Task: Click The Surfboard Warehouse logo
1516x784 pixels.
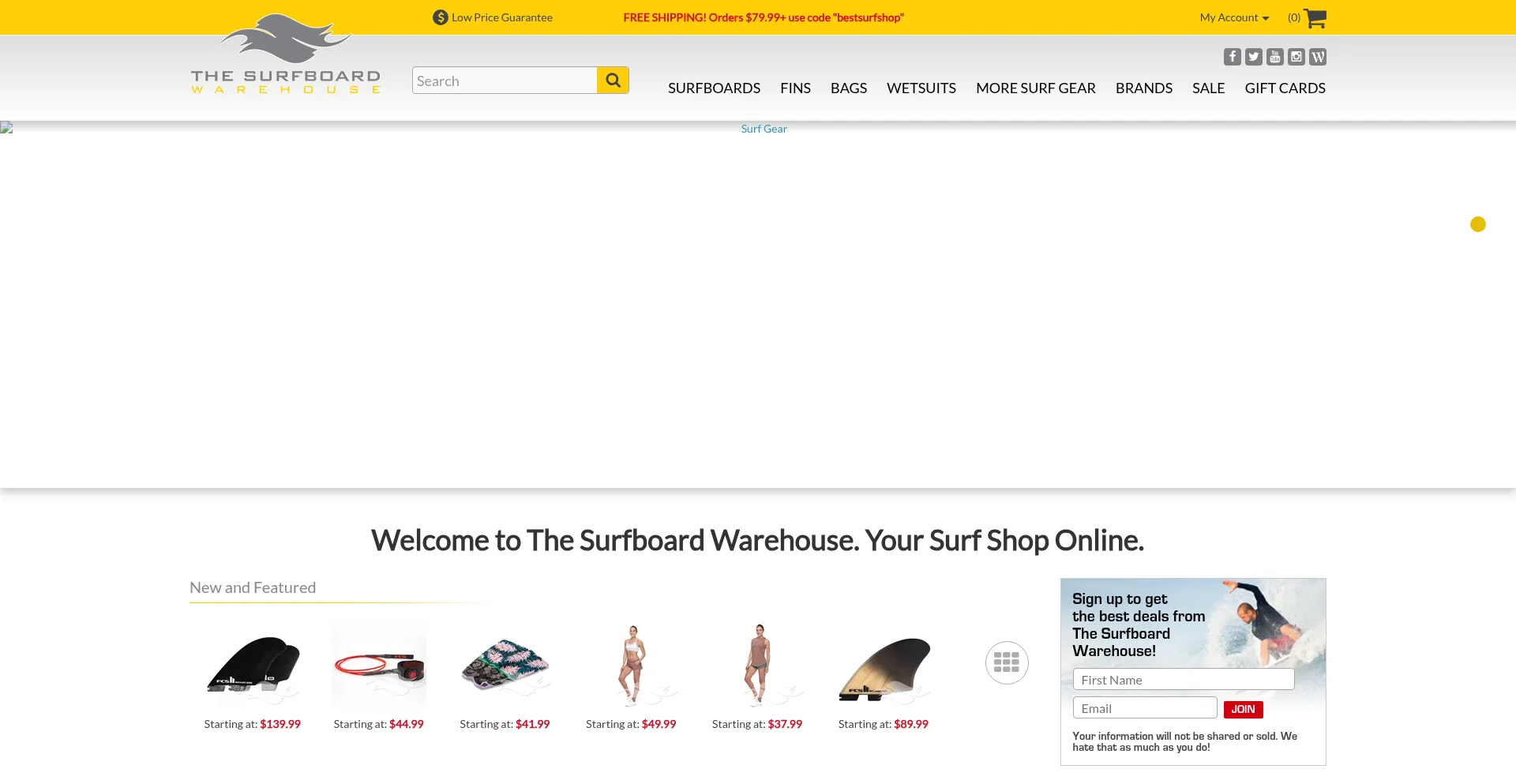Action: [x=286, y=54]
